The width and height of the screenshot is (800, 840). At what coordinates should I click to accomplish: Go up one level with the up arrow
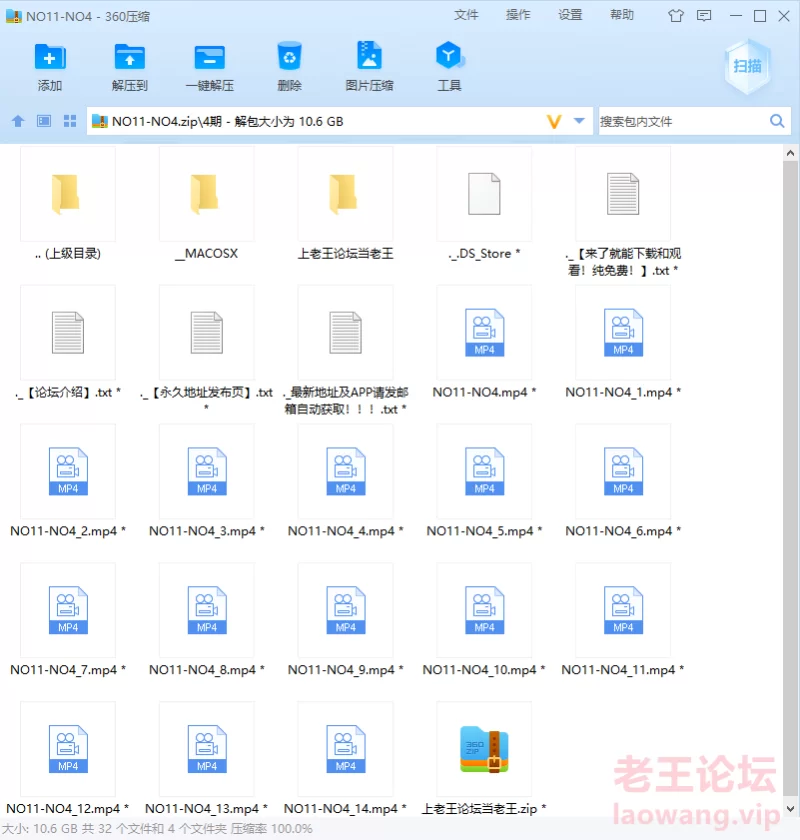pos(18,121)
